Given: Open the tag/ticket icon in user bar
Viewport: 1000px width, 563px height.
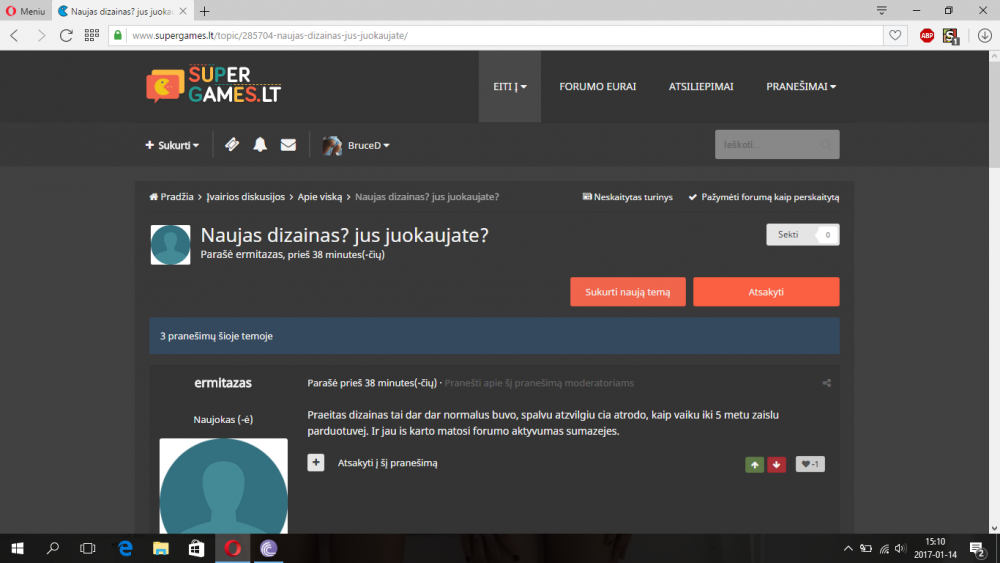Looking at the screenshot, I should tap(232, 145).
